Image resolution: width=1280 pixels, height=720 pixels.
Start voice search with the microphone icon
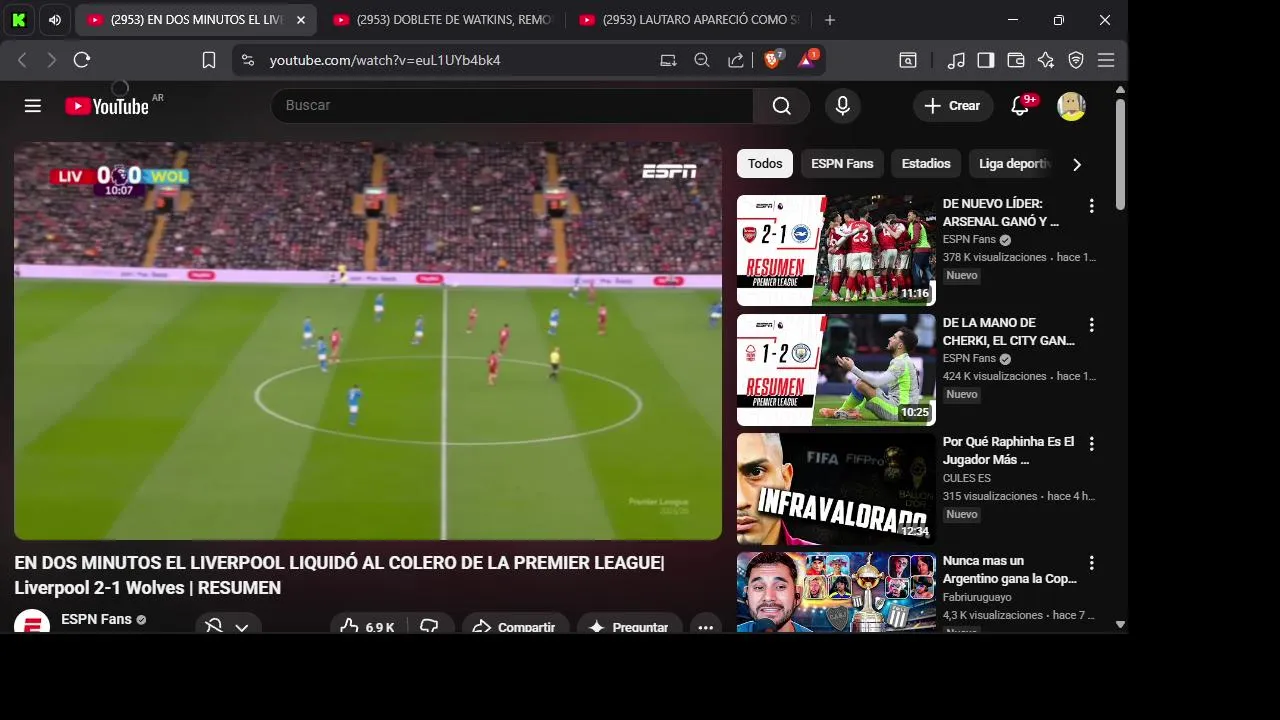click(x=843, y=106)
